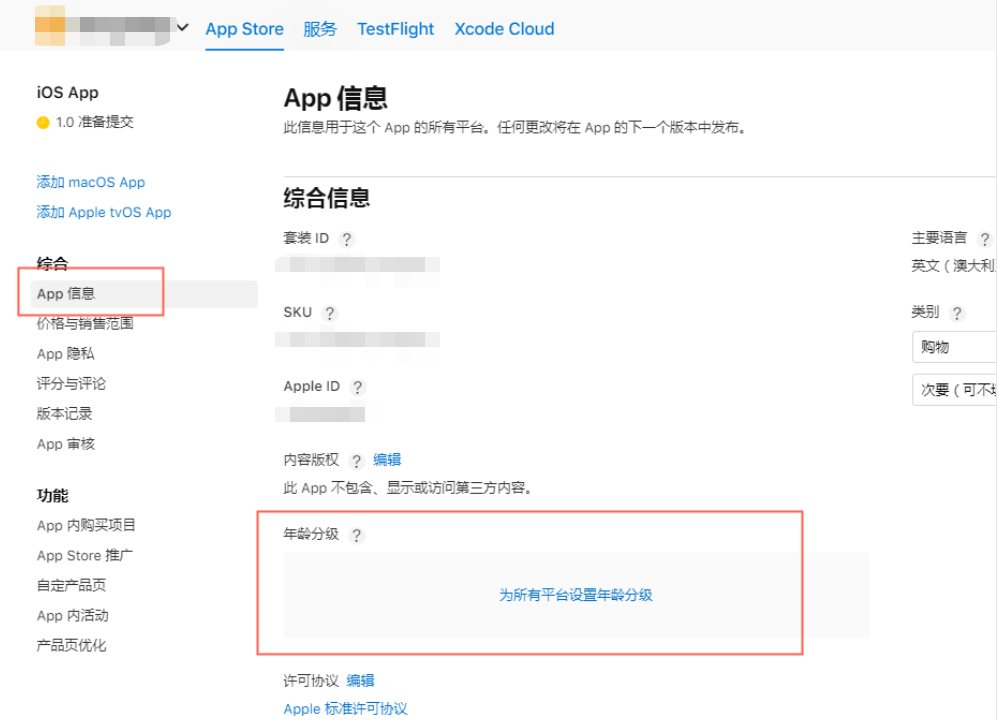997x720 pixels.
Task: Click the blurred Apple ID value
Action: coord(320,414)
